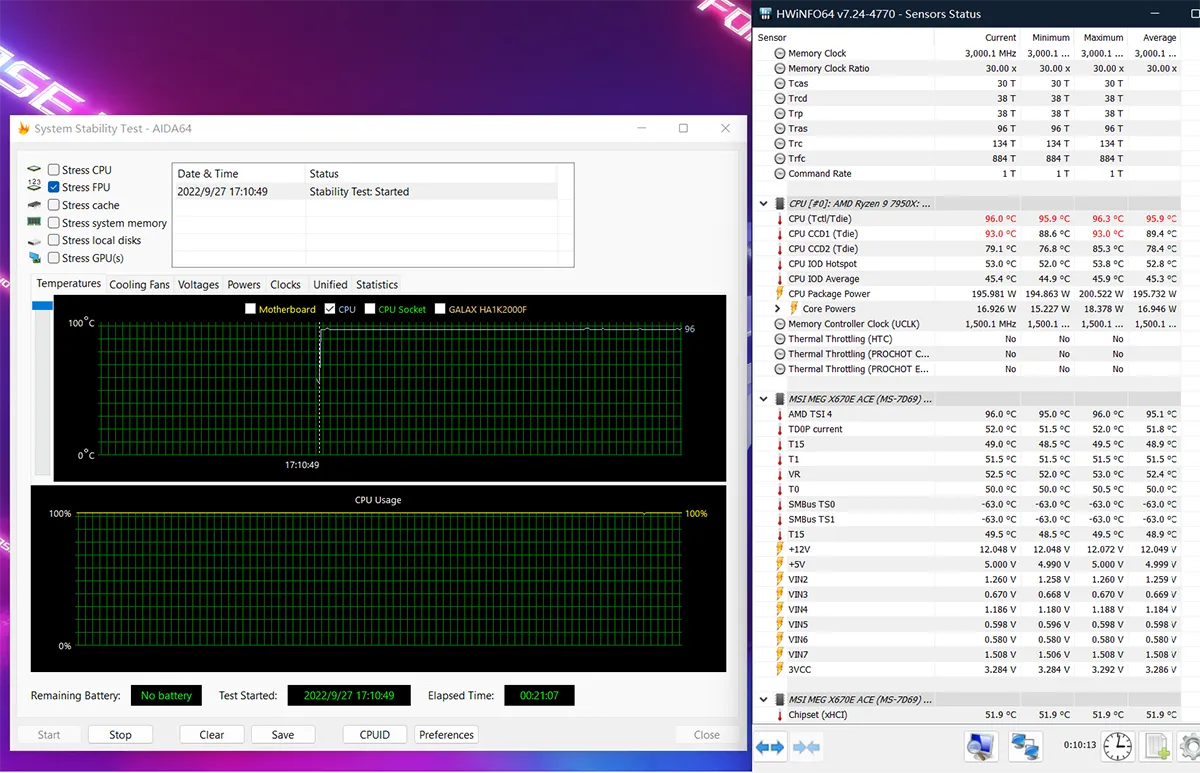Switch to the Cooling Fans tab
The width and height of the screenshot is (1200, 773).
(x=139, y=285)
